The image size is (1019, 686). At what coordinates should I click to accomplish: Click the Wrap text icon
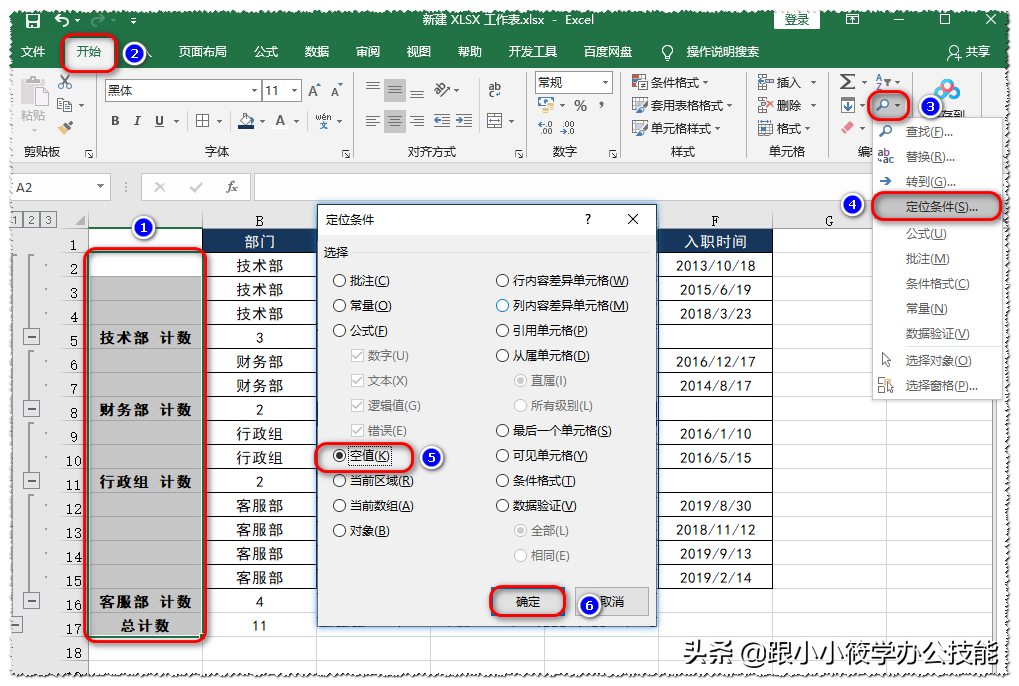click(495, 90)
